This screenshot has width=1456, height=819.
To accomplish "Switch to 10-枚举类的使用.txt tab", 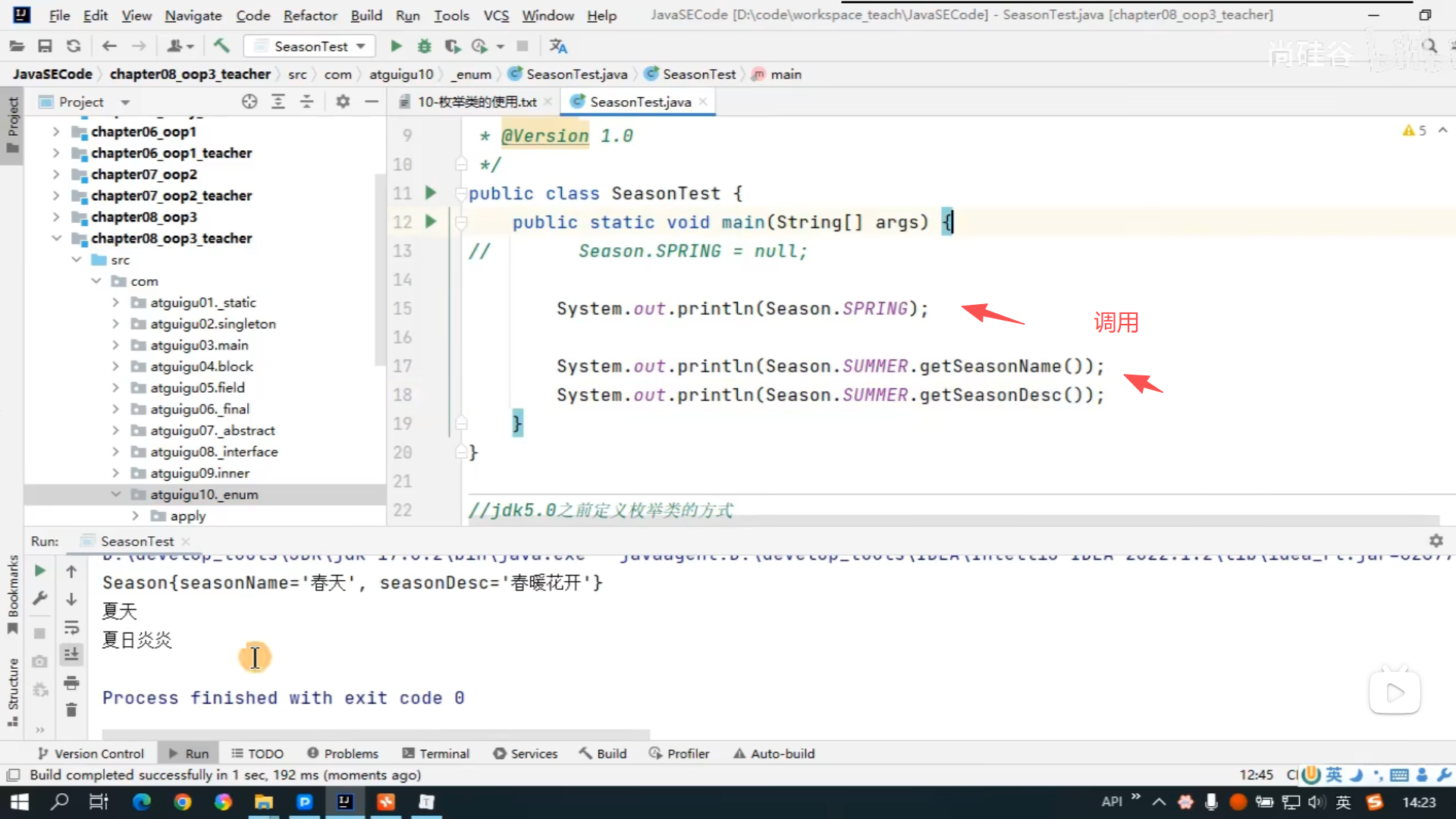I will click(476, 102).
